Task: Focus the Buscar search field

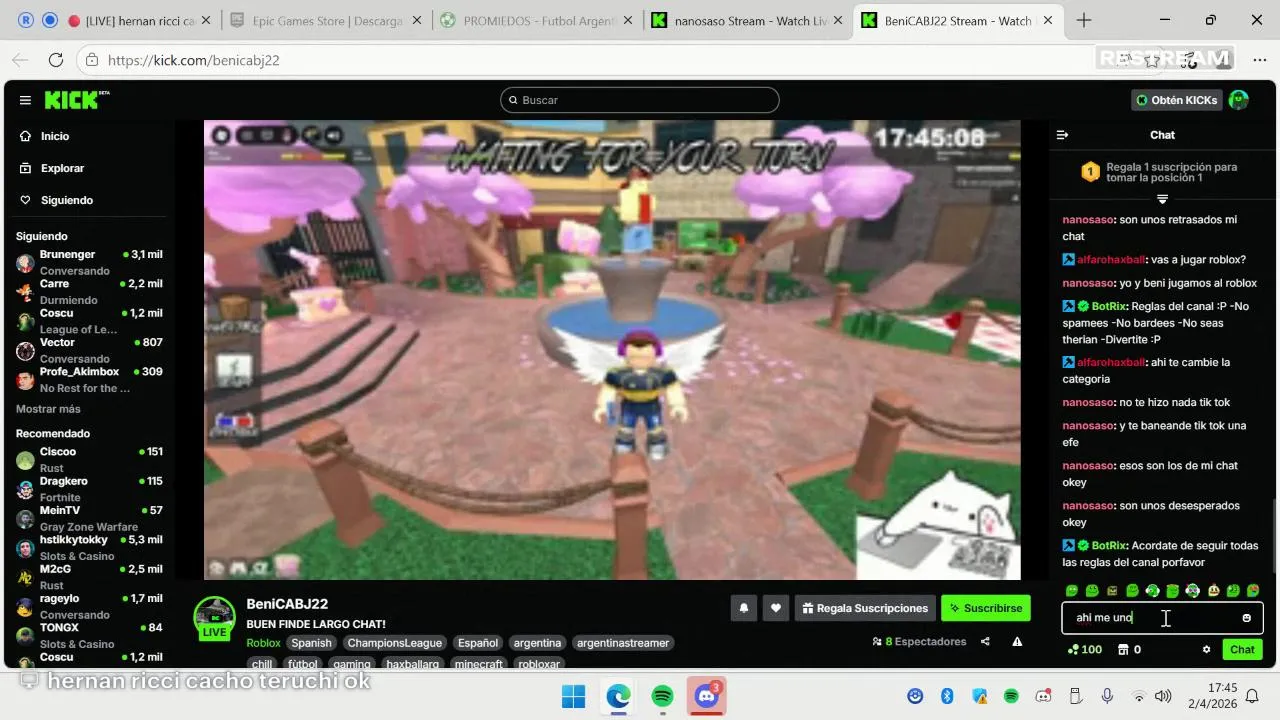Action: tap(640, 100)
